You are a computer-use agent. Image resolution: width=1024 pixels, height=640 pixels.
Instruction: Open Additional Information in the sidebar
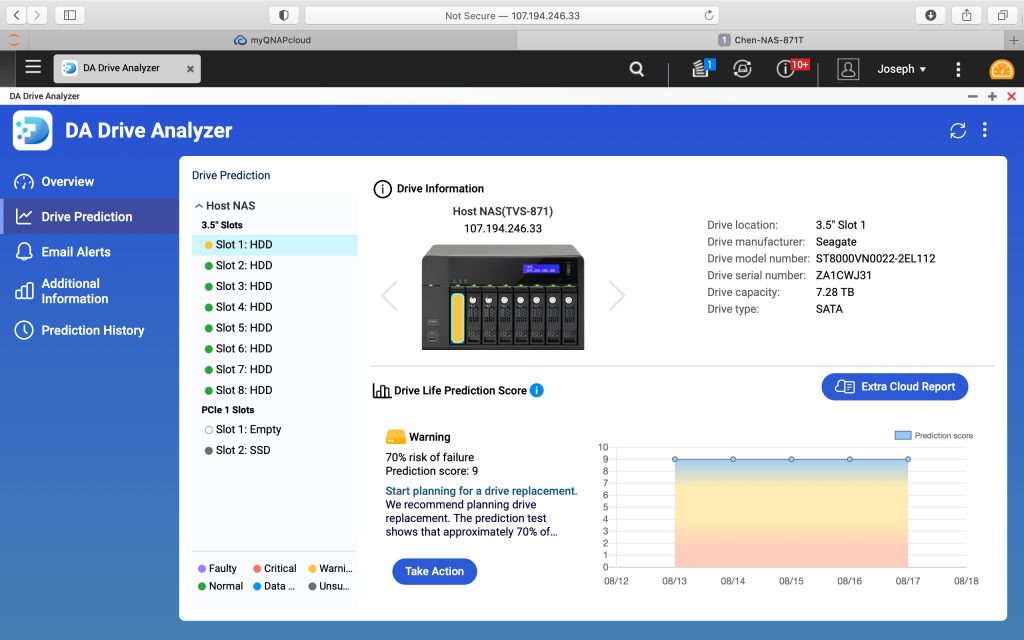(x=89, y=291)
